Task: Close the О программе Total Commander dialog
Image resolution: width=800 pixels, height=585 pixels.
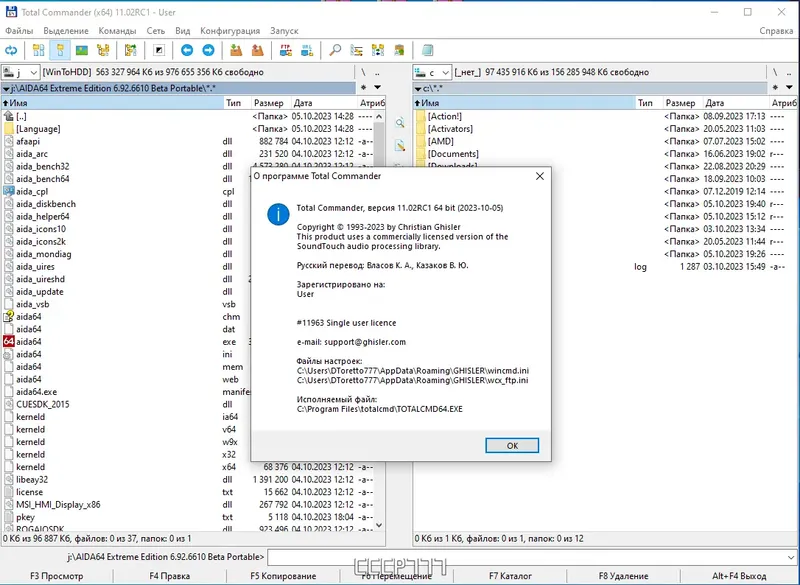Action: point(540,176)
